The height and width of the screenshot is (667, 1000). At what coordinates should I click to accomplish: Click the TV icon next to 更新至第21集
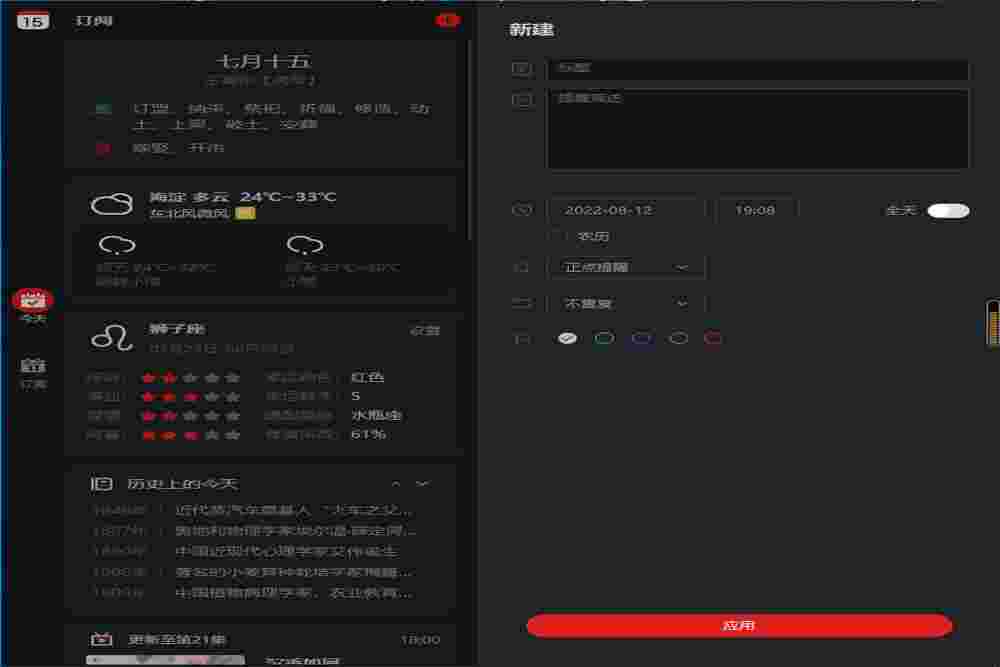coord(101,639)
